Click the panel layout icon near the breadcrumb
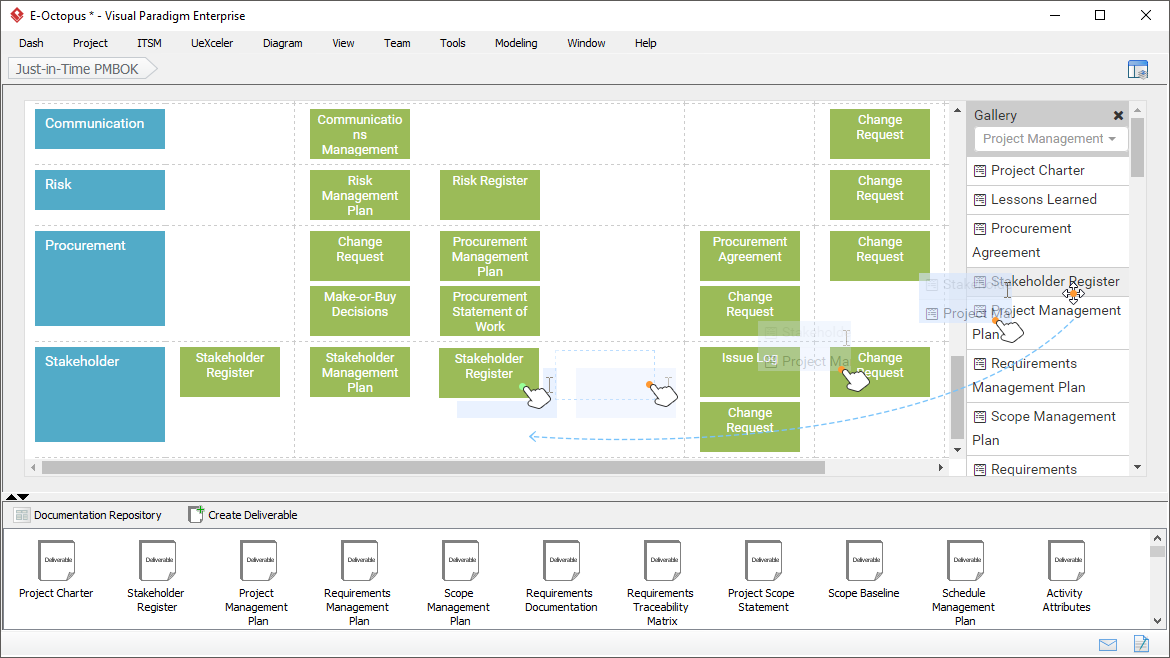The width and height of the screenshot is (1170, 658). coord(1138,68)
